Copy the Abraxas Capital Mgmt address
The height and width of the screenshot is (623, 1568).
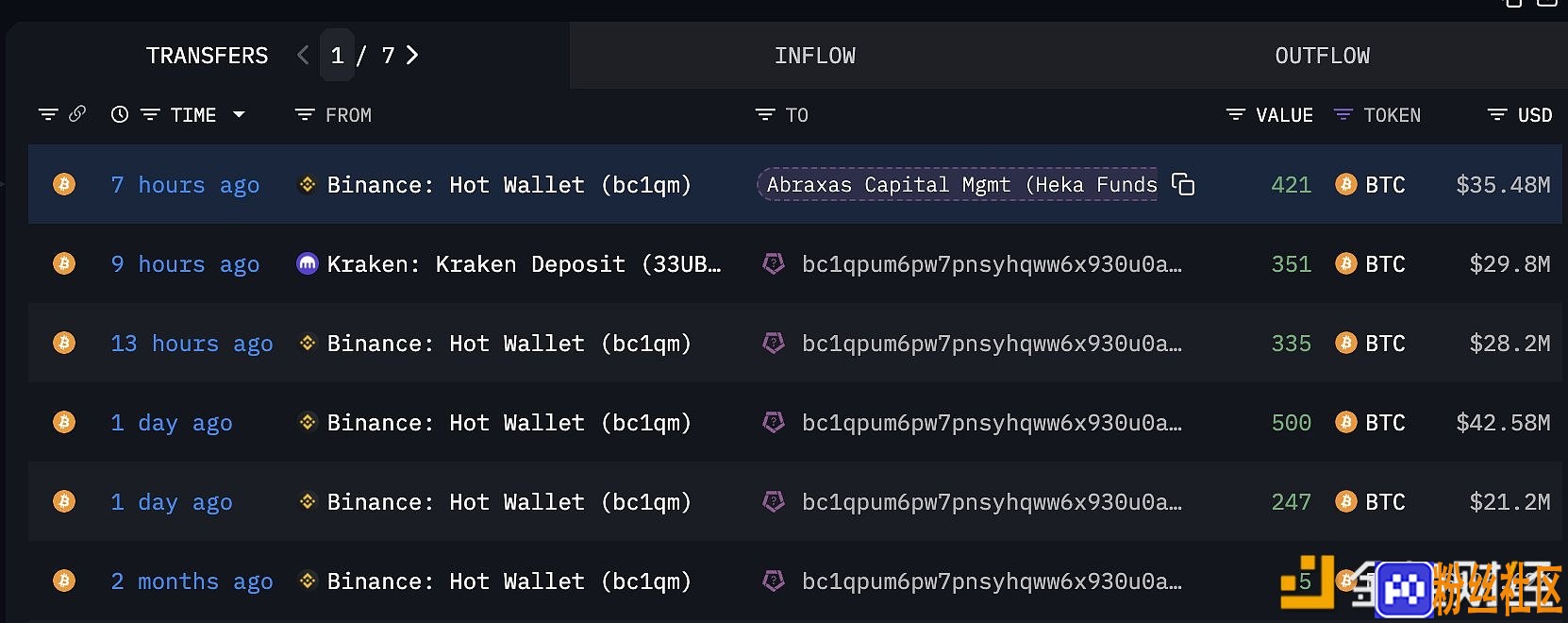pyautogui.click(x=1183, y=184)
